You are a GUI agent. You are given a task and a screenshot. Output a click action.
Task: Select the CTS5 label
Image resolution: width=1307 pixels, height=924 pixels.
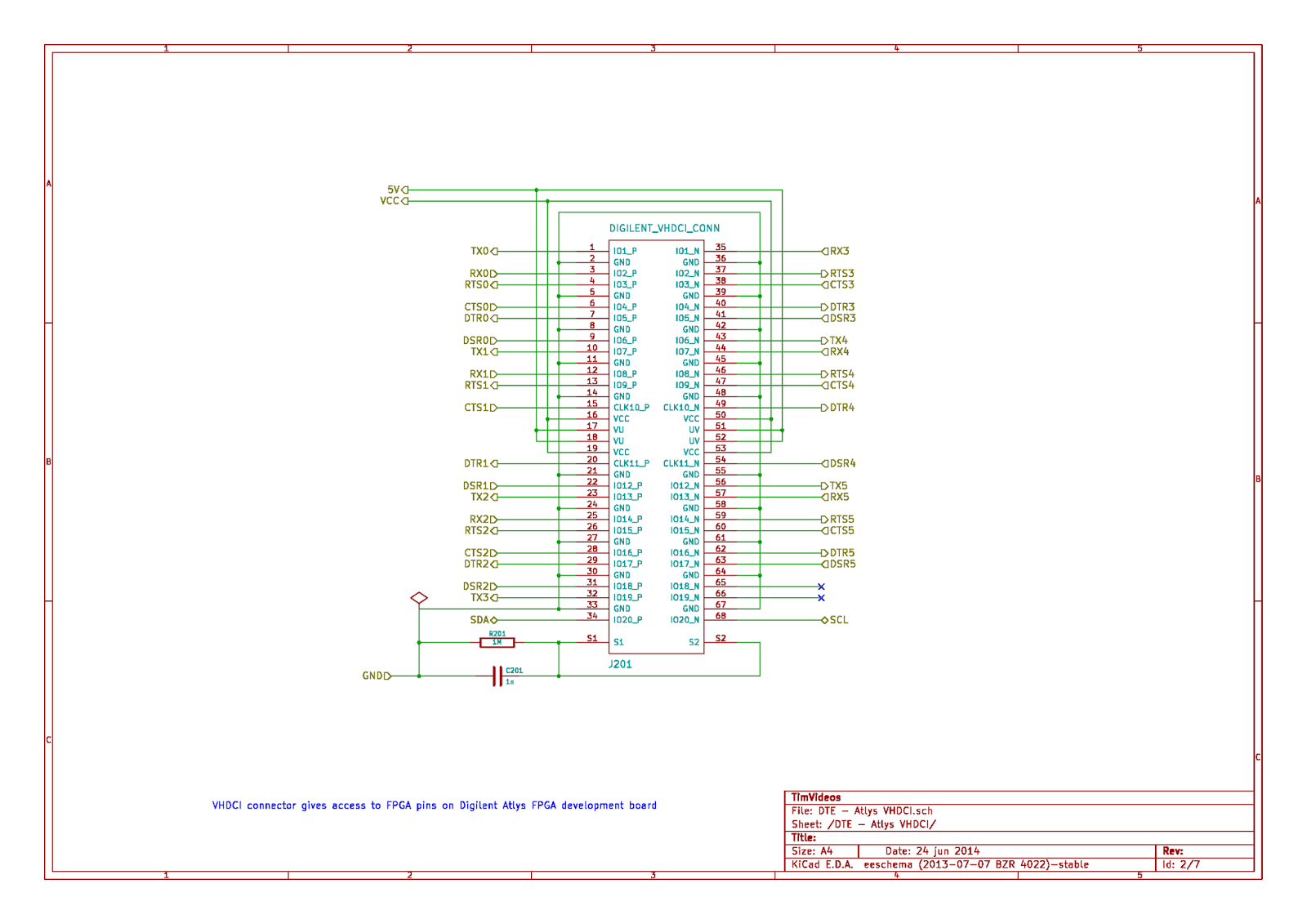pyautogui.click(x=838, y=530)
